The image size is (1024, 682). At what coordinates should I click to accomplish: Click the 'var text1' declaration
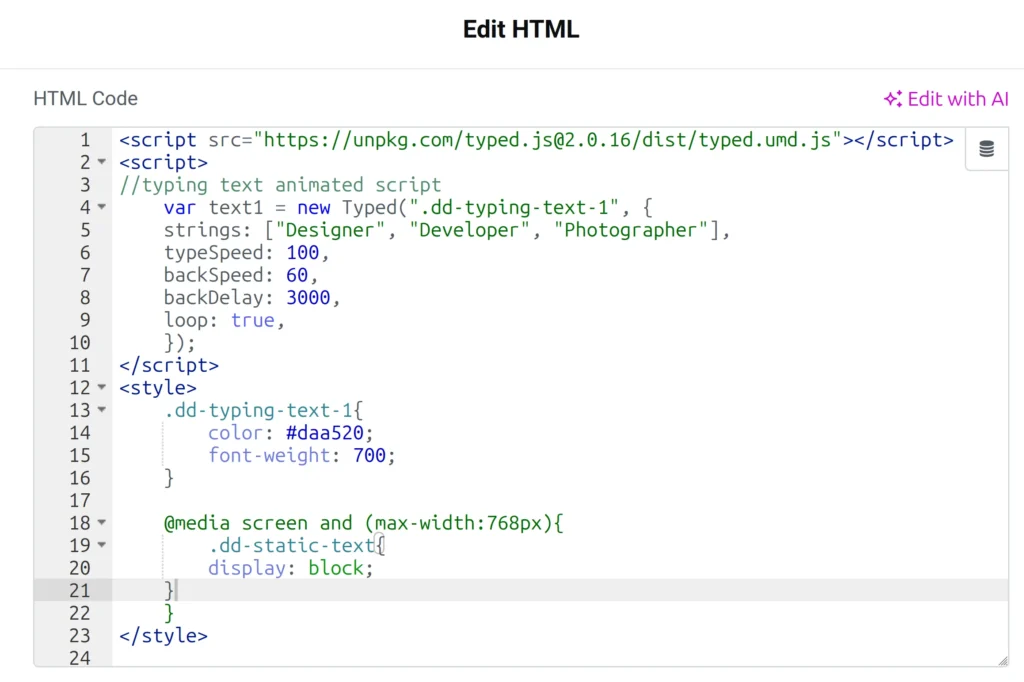(x=213, y=207)
